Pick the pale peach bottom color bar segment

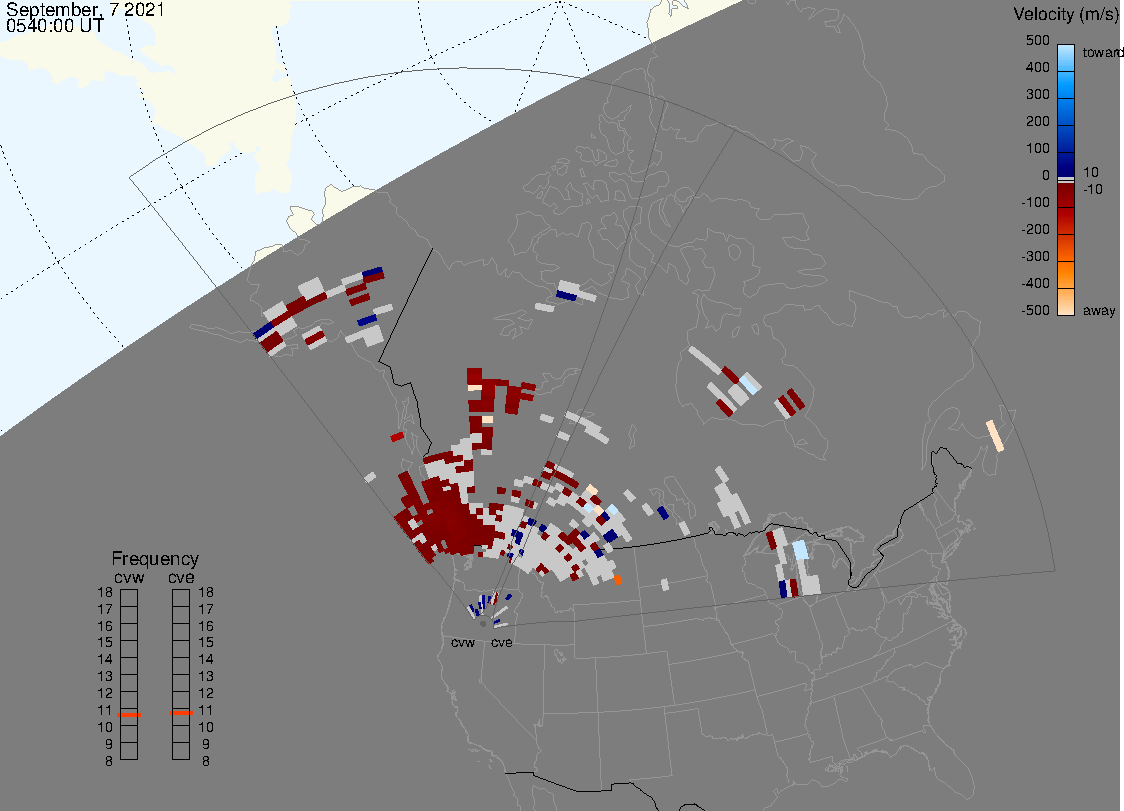1066,302
